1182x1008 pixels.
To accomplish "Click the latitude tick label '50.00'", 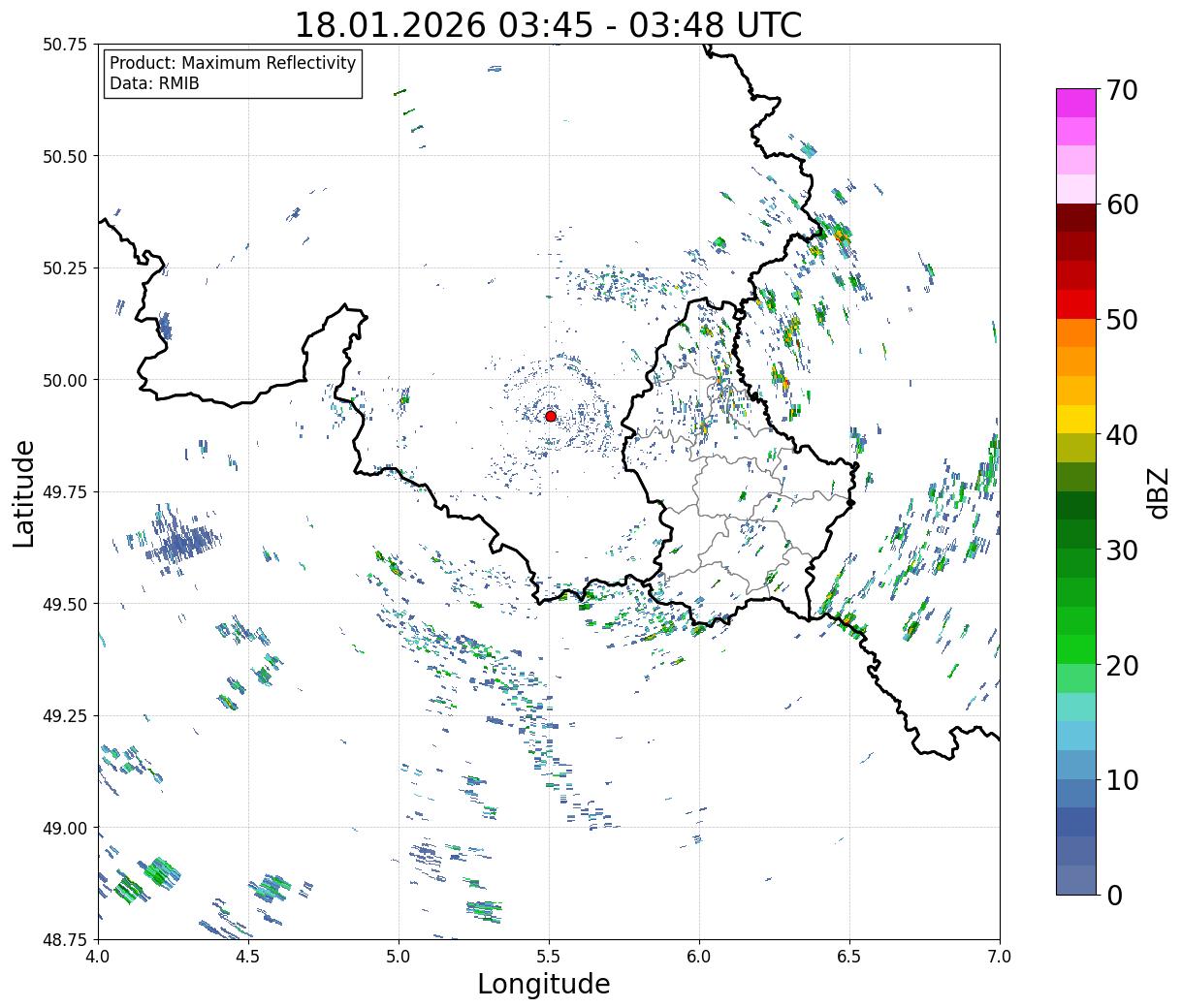I will tap(64, 380).
